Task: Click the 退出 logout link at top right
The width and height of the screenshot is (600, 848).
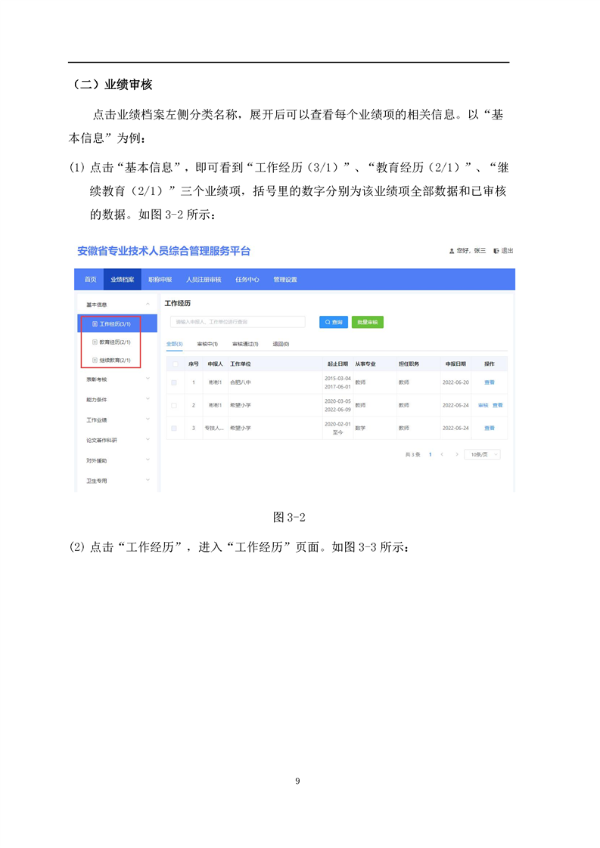Action: point(504,251)
